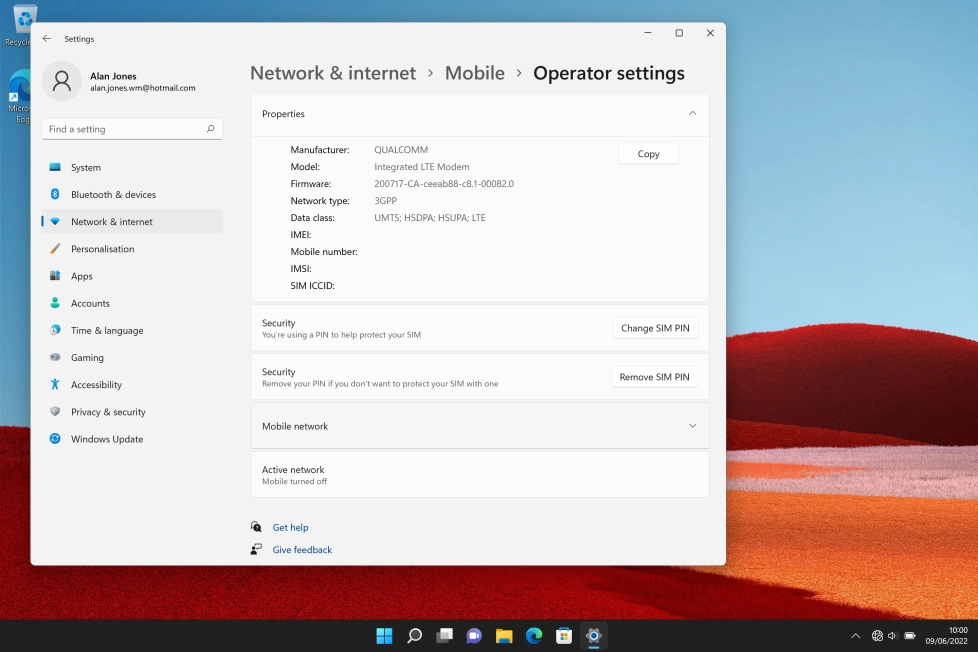Expand the Mobile network section
The height and width of the screenshot is (652, 978).
[x=692, y=426]
